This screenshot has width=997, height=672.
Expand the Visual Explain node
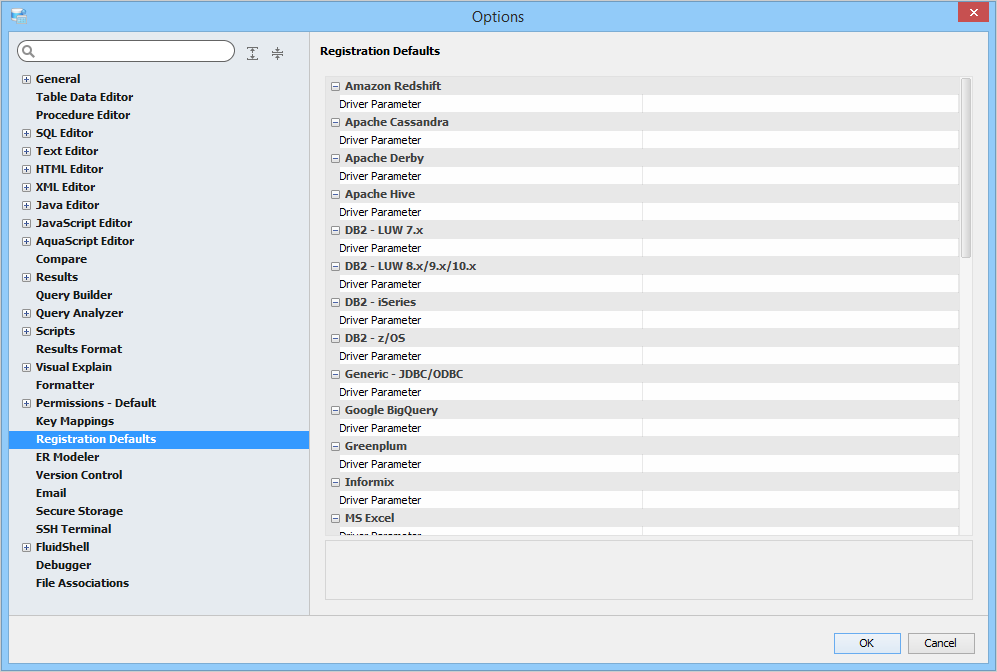tap(26, 367)
